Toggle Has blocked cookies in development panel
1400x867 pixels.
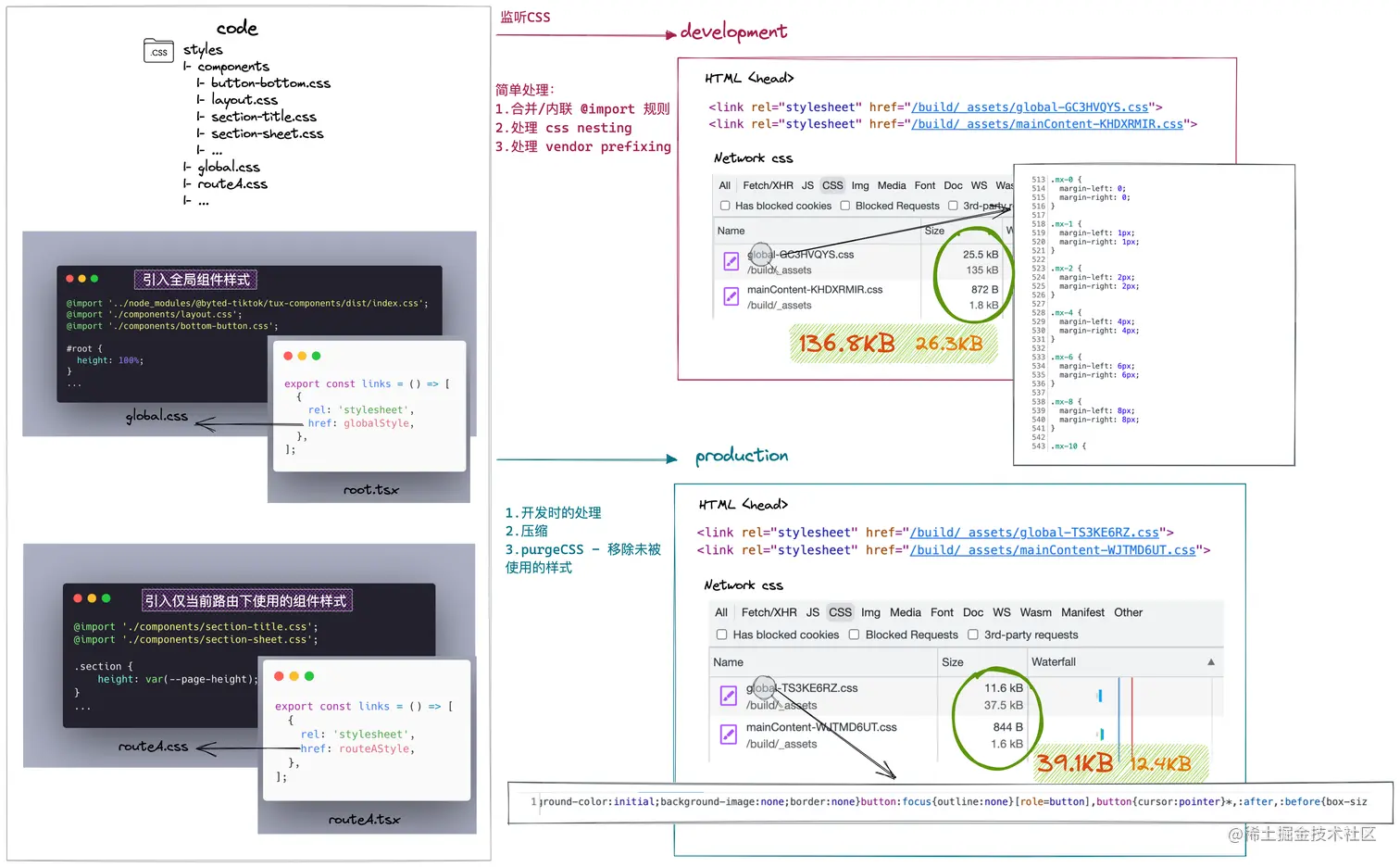(x=725, y=206)
